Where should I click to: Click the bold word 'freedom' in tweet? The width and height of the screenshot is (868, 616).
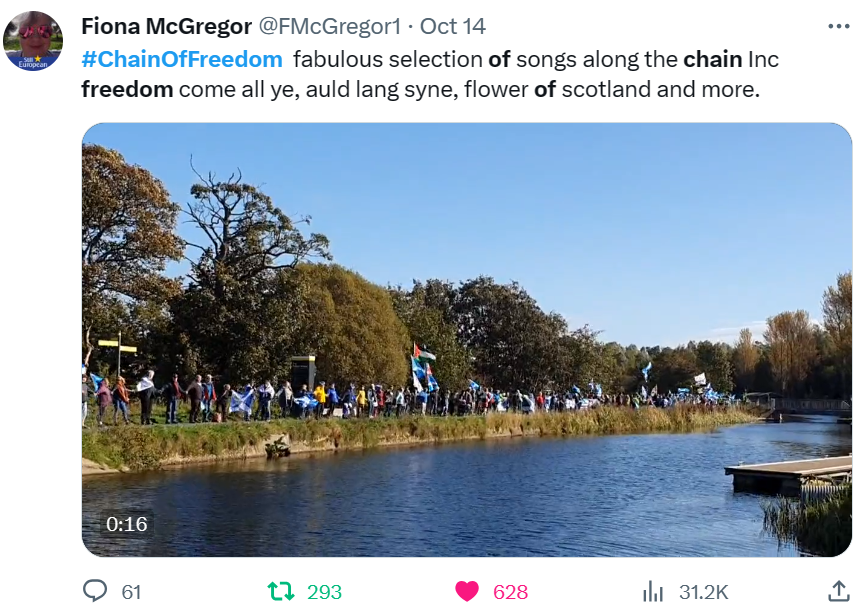coord(127,89)
